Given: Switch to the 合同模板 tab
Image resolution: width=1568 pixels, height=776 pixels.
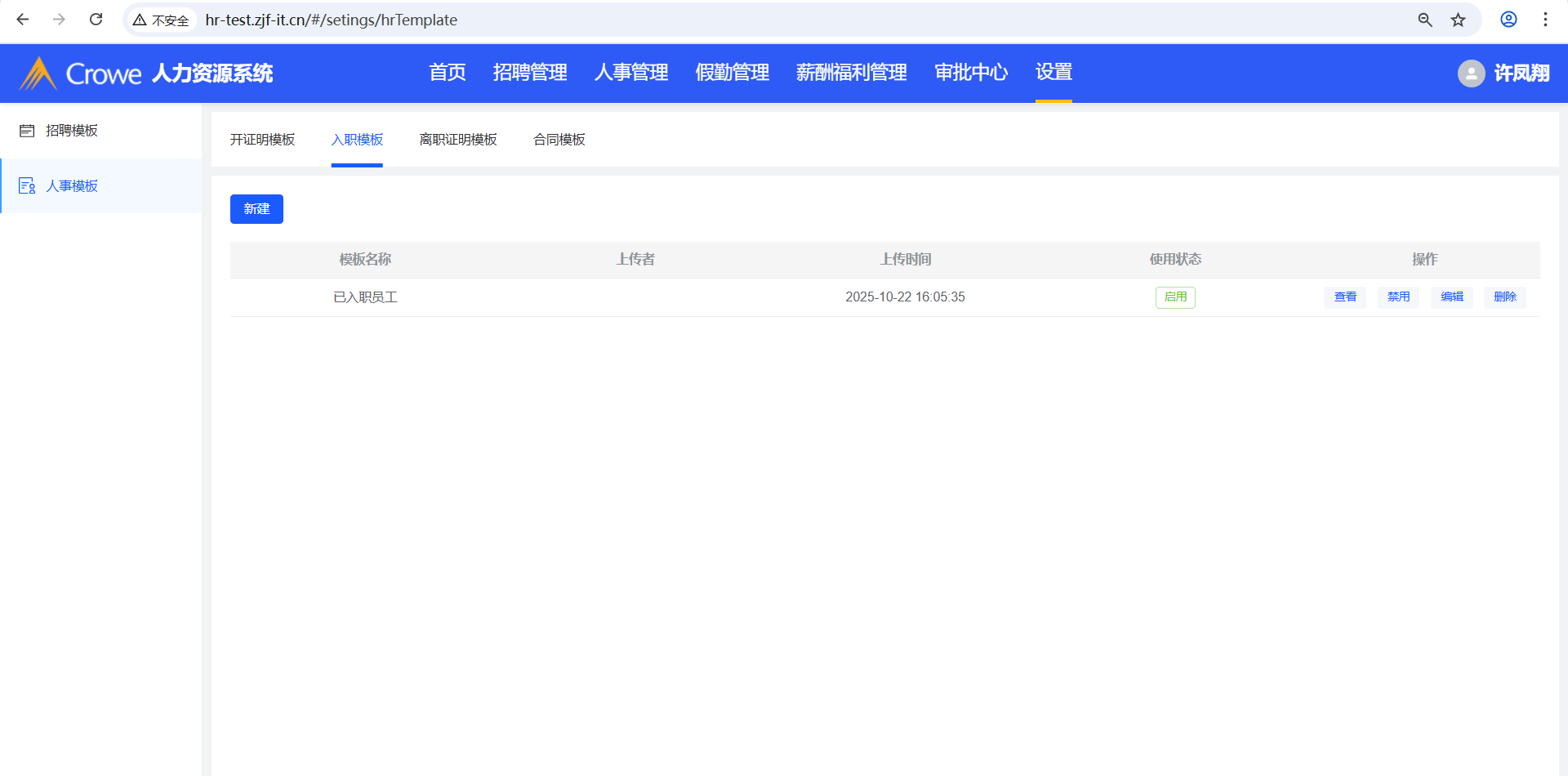Looking at the screenshot, I should pyautogui.click(x=559, y=140).
